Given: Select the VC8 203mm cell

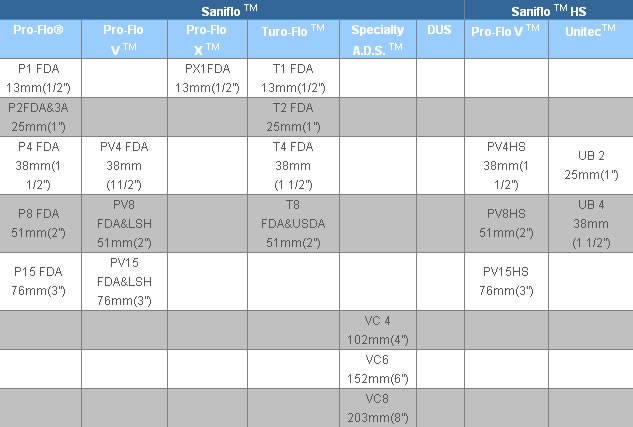Looking at the screenshot, I should tap(378, 408).
